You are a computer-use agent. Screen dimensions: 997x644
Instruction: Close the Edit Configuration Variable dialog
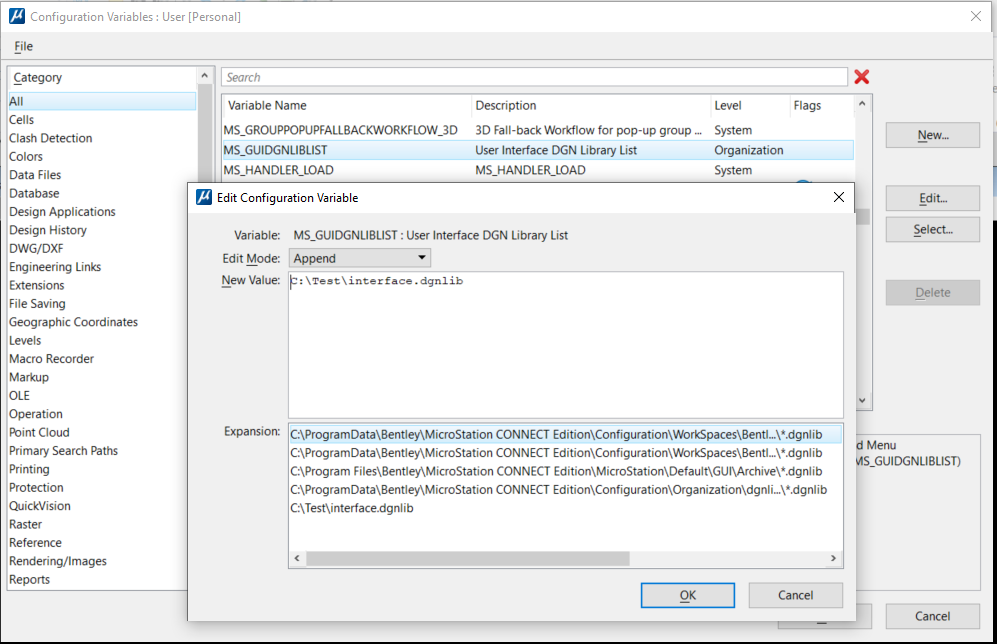[839, 197]
